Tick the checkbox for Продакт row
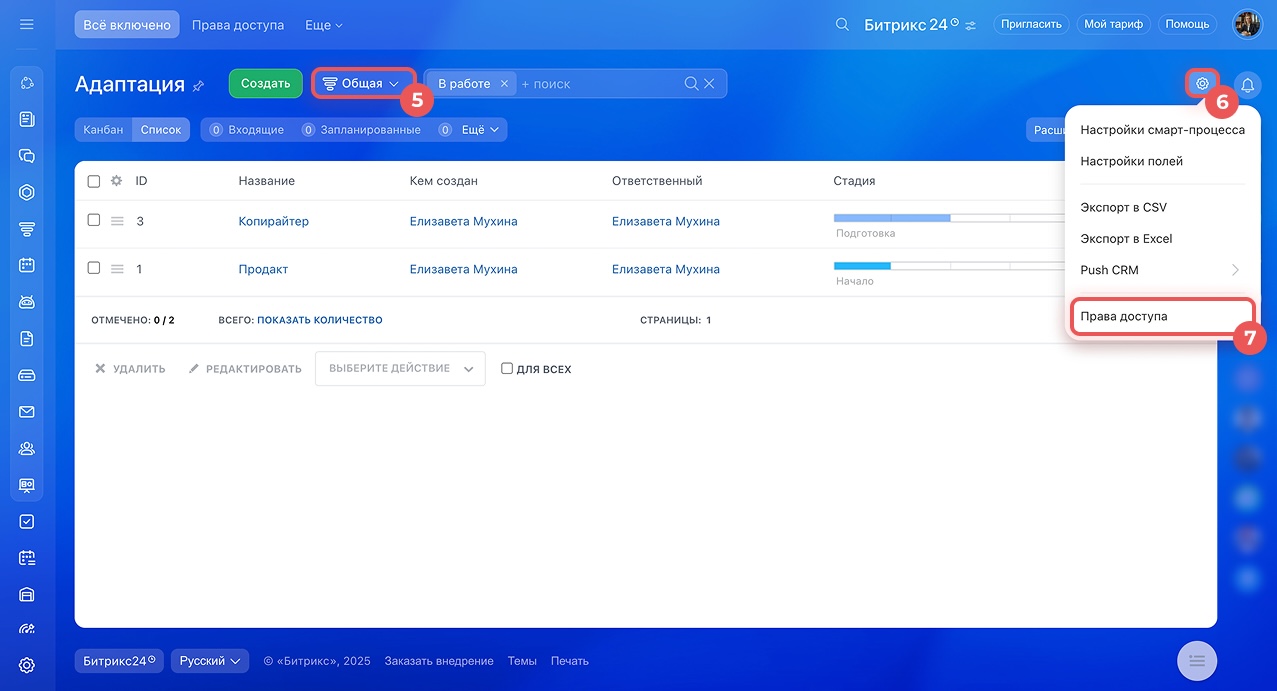Screen dimensions: 1277x691 click(x=94, y=269)
